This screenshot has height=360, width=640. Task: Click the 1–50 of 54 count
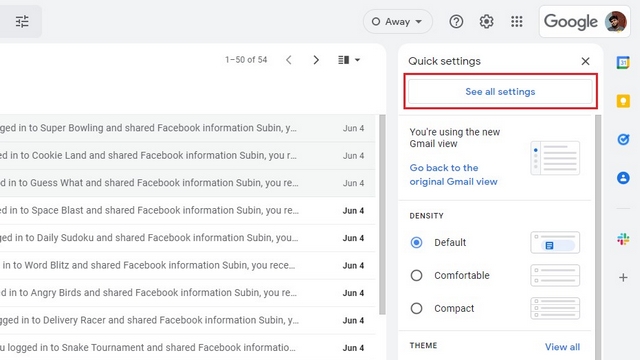click(x=246, y=60)
